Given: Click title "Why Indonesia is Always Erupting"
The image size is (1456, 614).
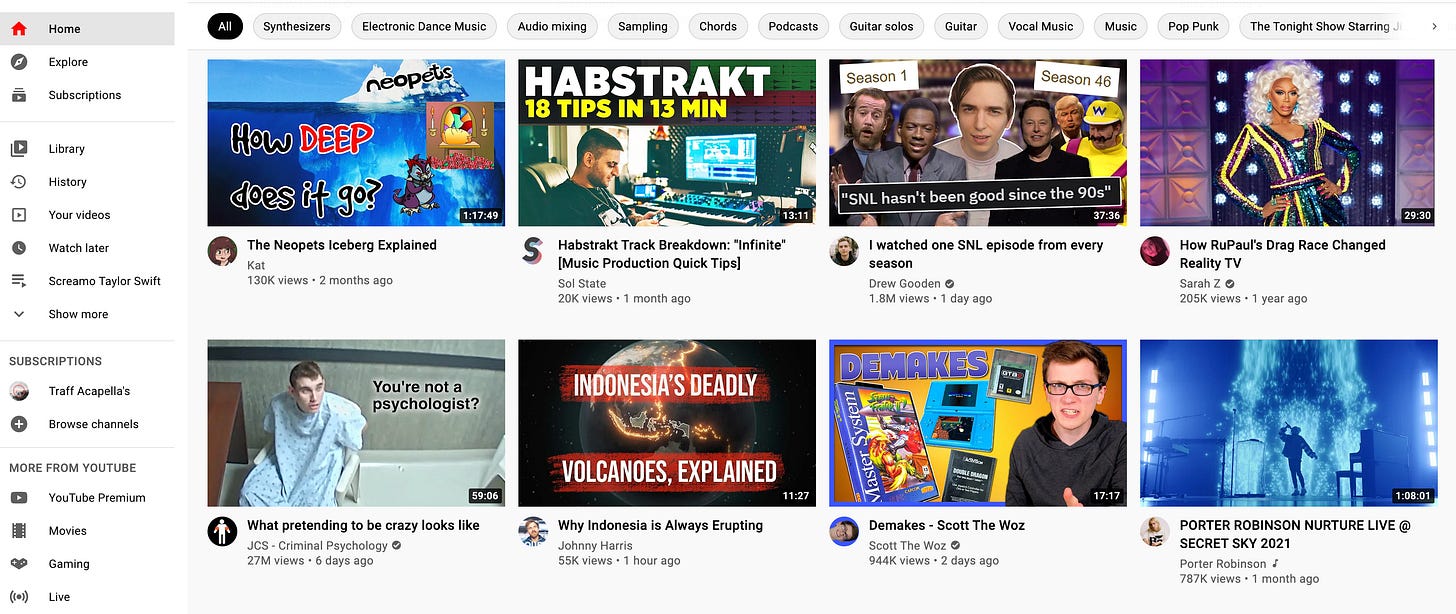Looking at the screenshot, I should click(x=660, y=525).
